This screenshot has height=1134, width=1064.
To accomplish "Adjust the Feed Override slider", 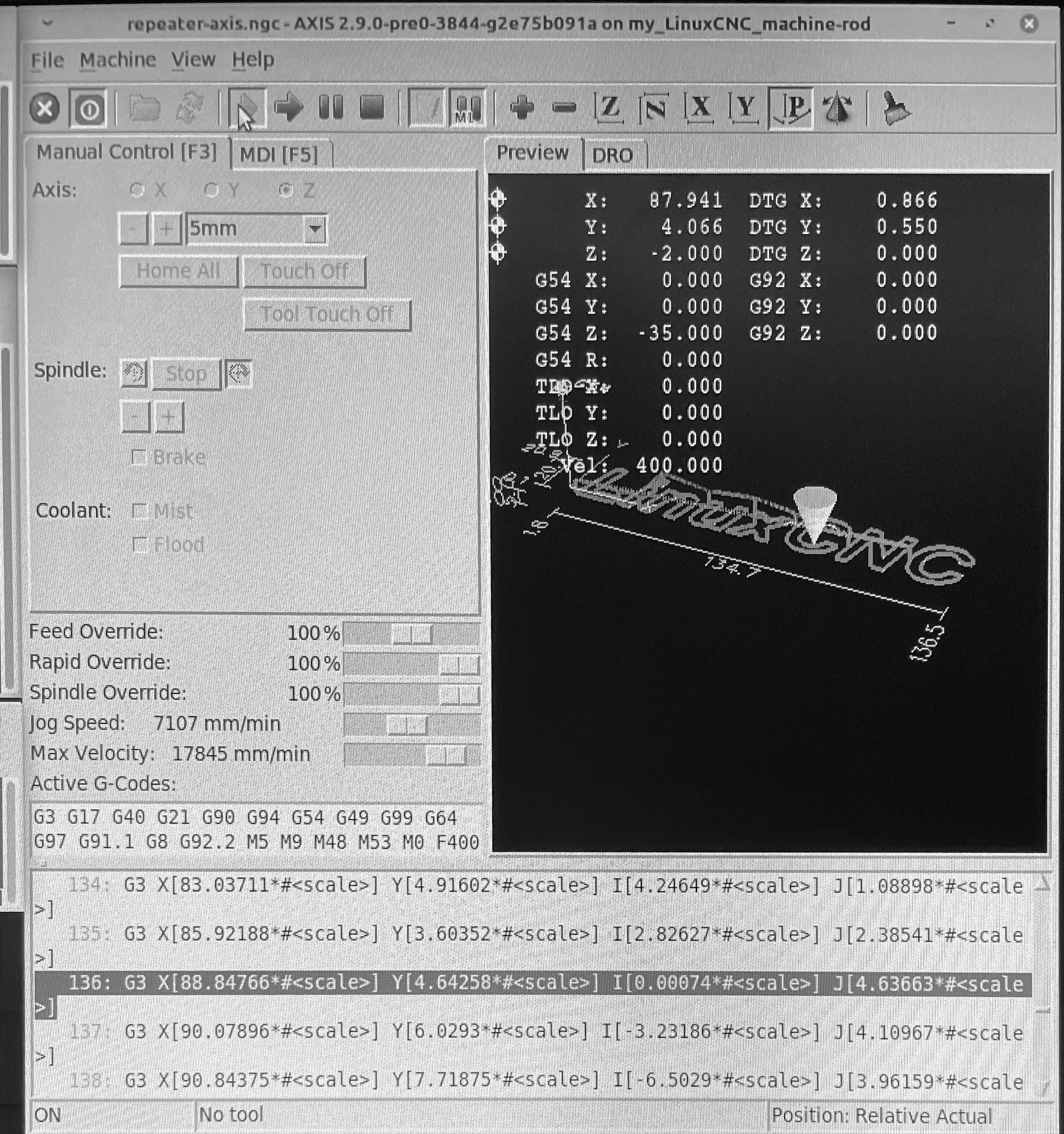I will coord(412,634).
